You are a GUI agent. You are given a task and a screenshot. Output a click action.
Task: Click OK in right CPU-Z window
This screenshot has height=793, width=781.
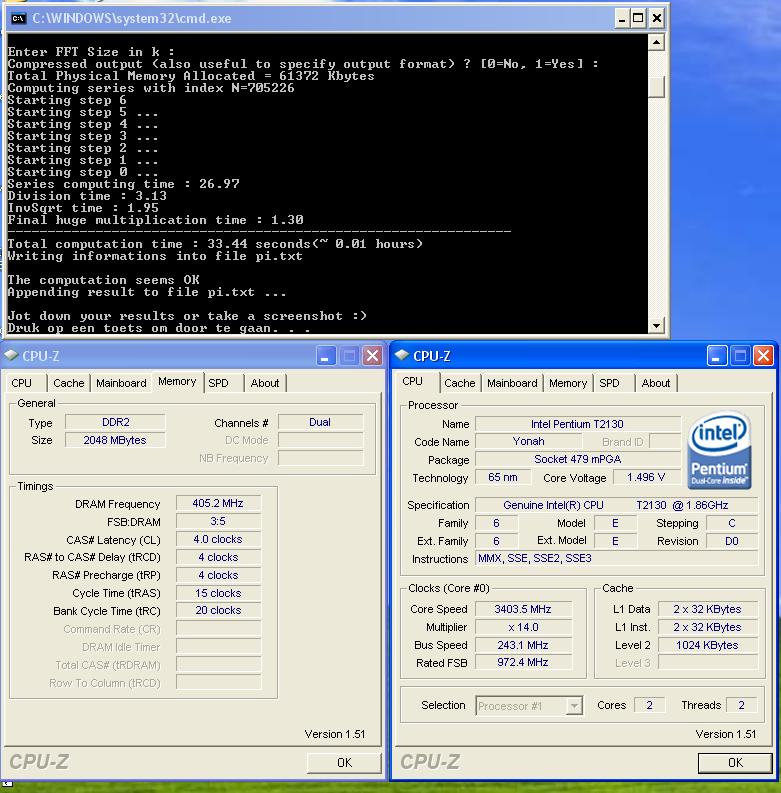coord(735,763)
